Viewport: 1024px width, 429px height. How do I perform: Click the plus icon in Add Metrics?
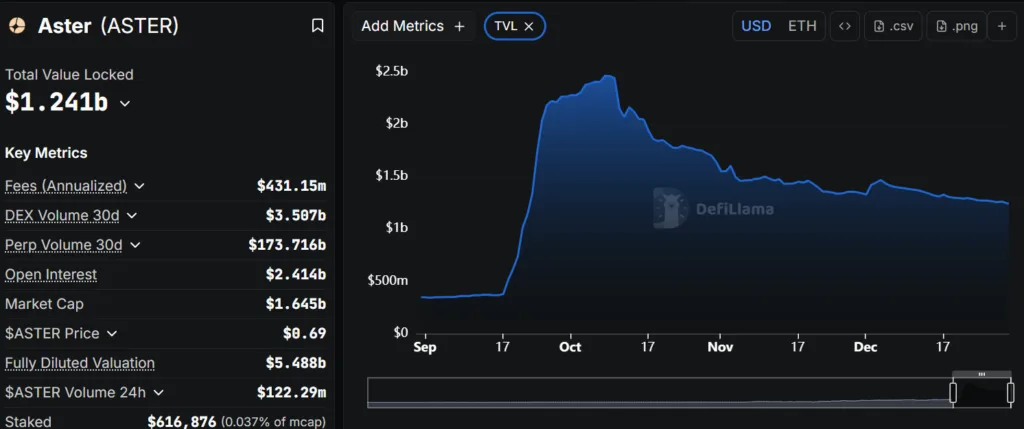click(x=459, y=26)
